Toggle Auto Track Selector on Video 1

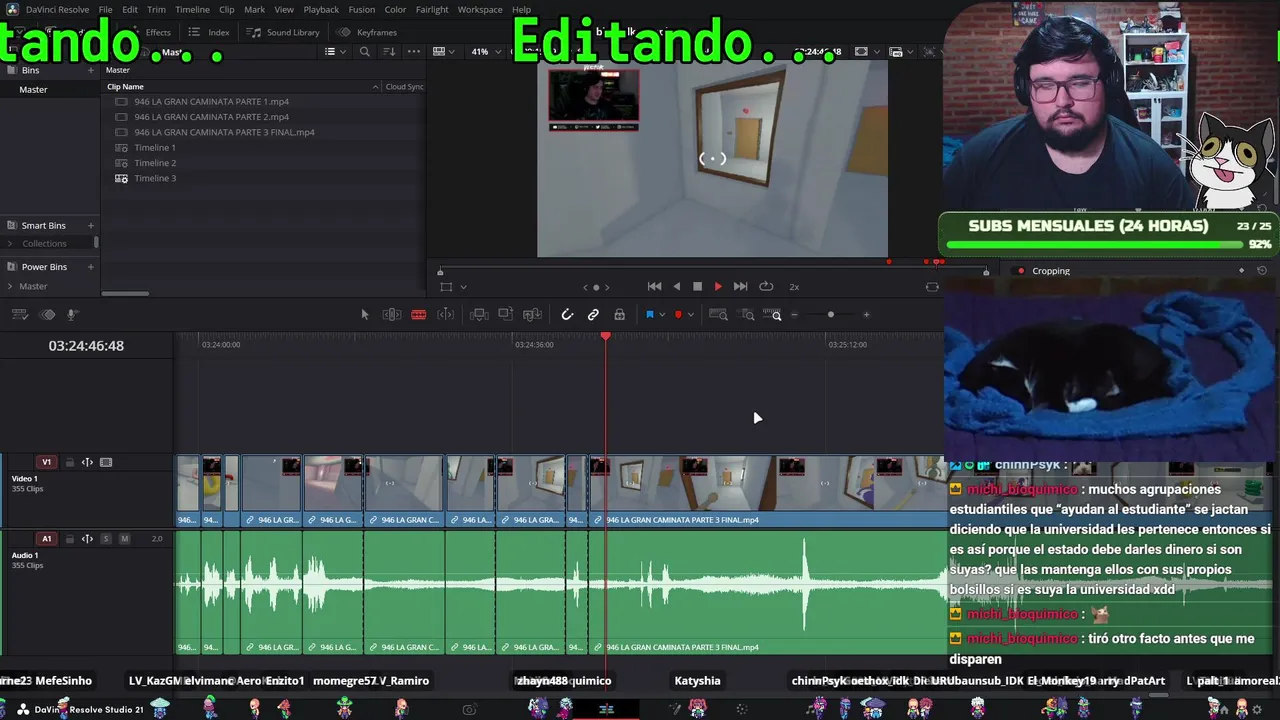pyautogui.click(x=87, y=462)
